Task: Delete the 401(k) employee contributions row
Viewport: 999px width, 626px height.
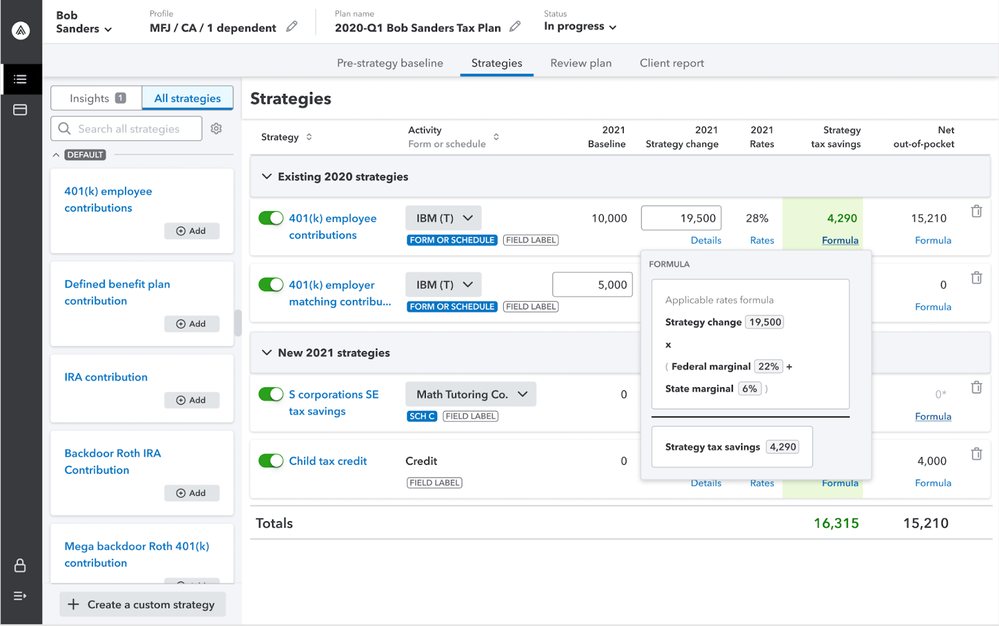Action: (976, 212)
